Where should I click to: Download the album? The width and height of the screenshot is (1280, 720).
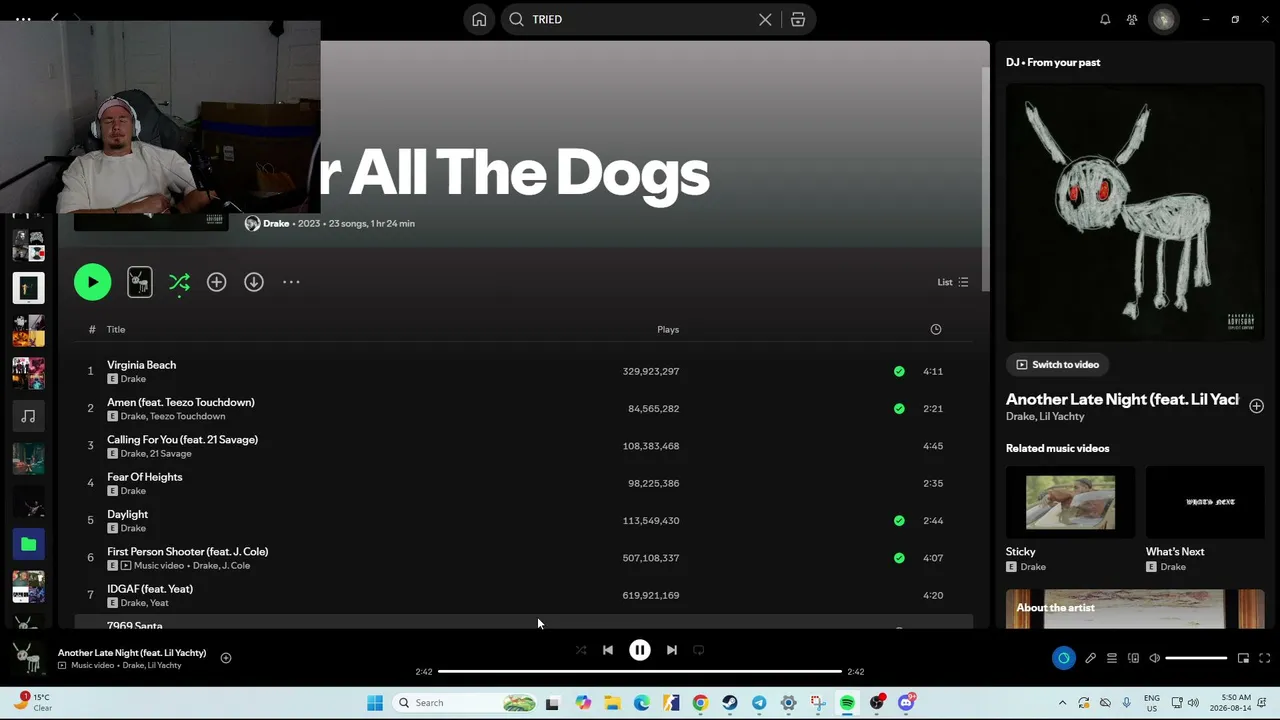pyautogui.click(x=254, y=282)
